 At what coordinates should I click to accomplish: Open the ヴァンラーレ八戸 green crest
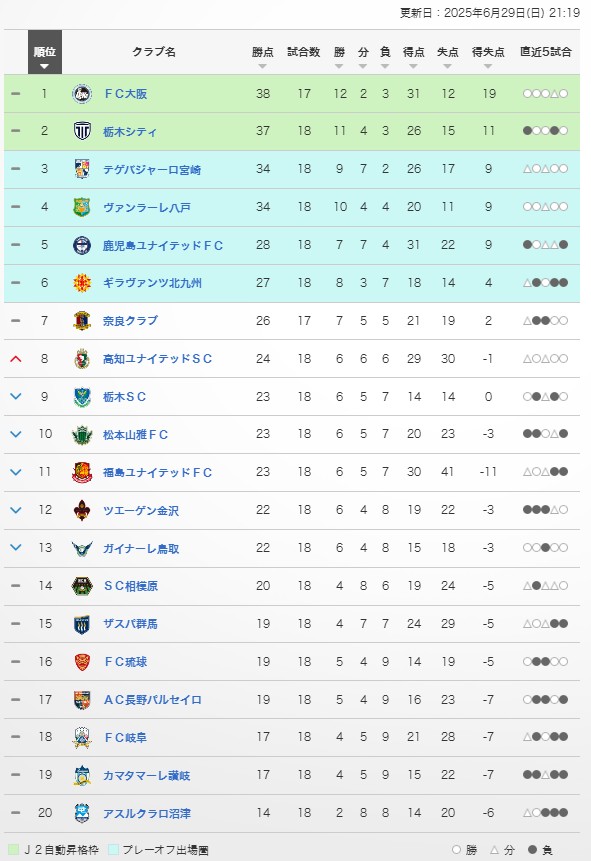click(82, 207)
